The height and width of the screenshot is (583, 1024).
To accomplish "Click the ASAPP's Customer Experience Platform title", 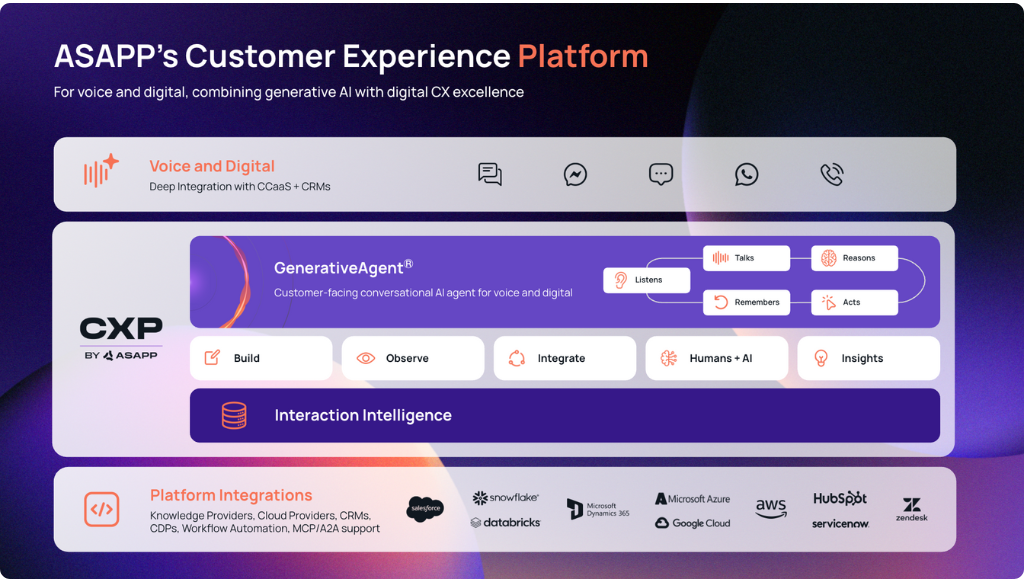I will (x=351, y=56).
